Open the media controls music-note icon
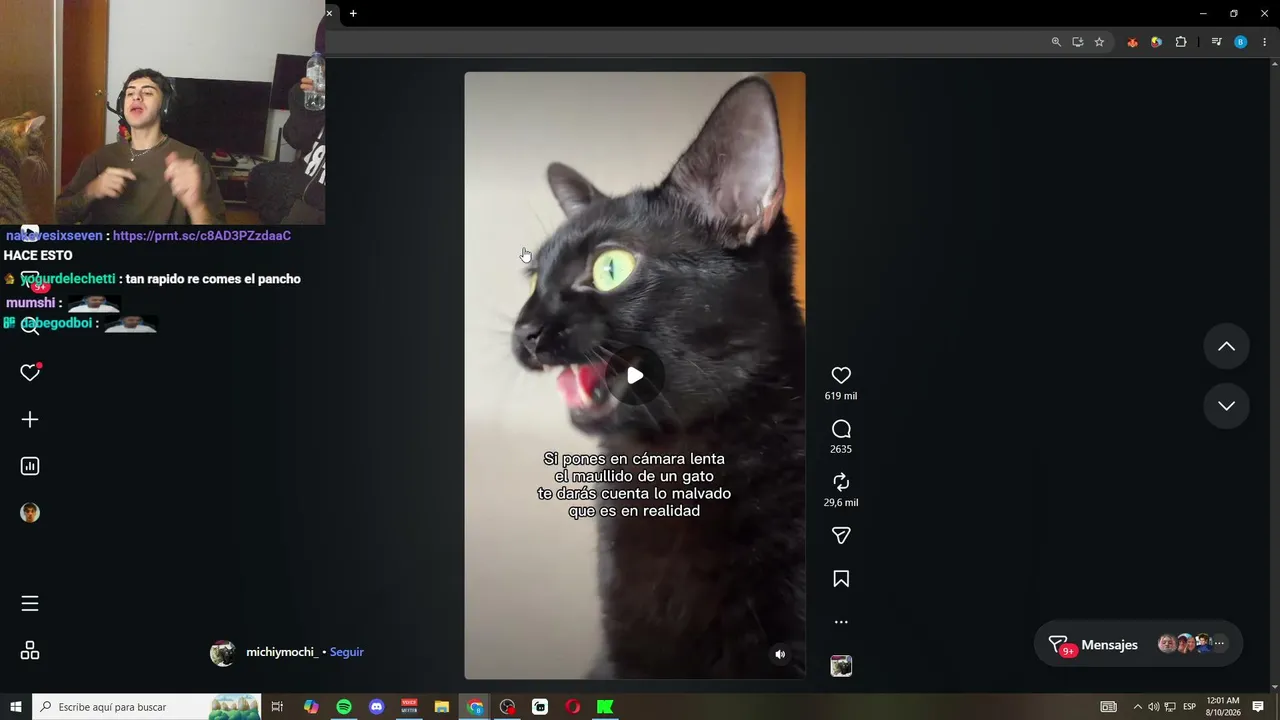This screenshot has height=720, width=1280. coord(1216,42)
